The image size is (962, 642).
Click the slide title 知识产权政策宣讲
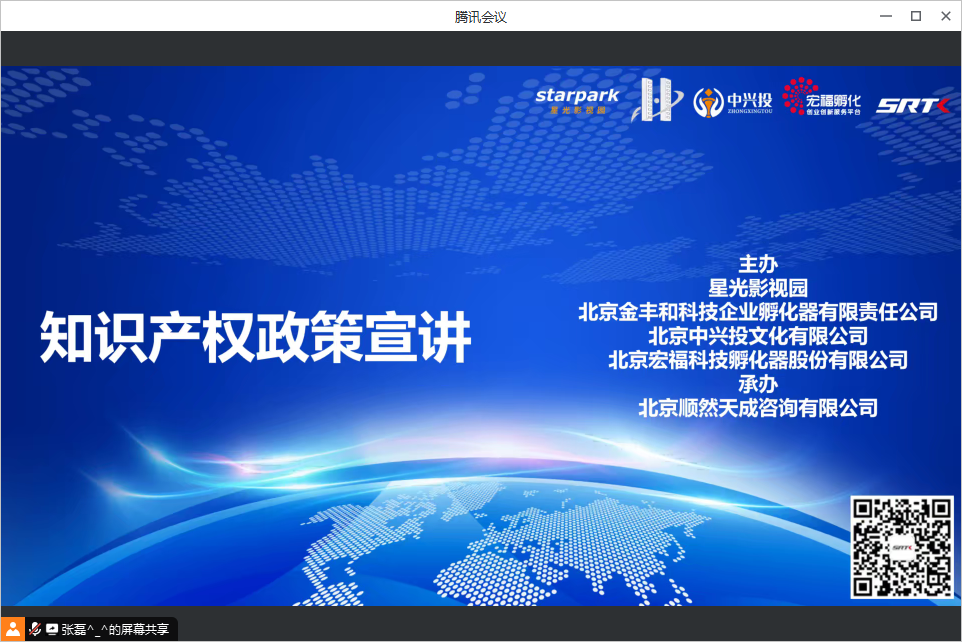coord(256,337)
